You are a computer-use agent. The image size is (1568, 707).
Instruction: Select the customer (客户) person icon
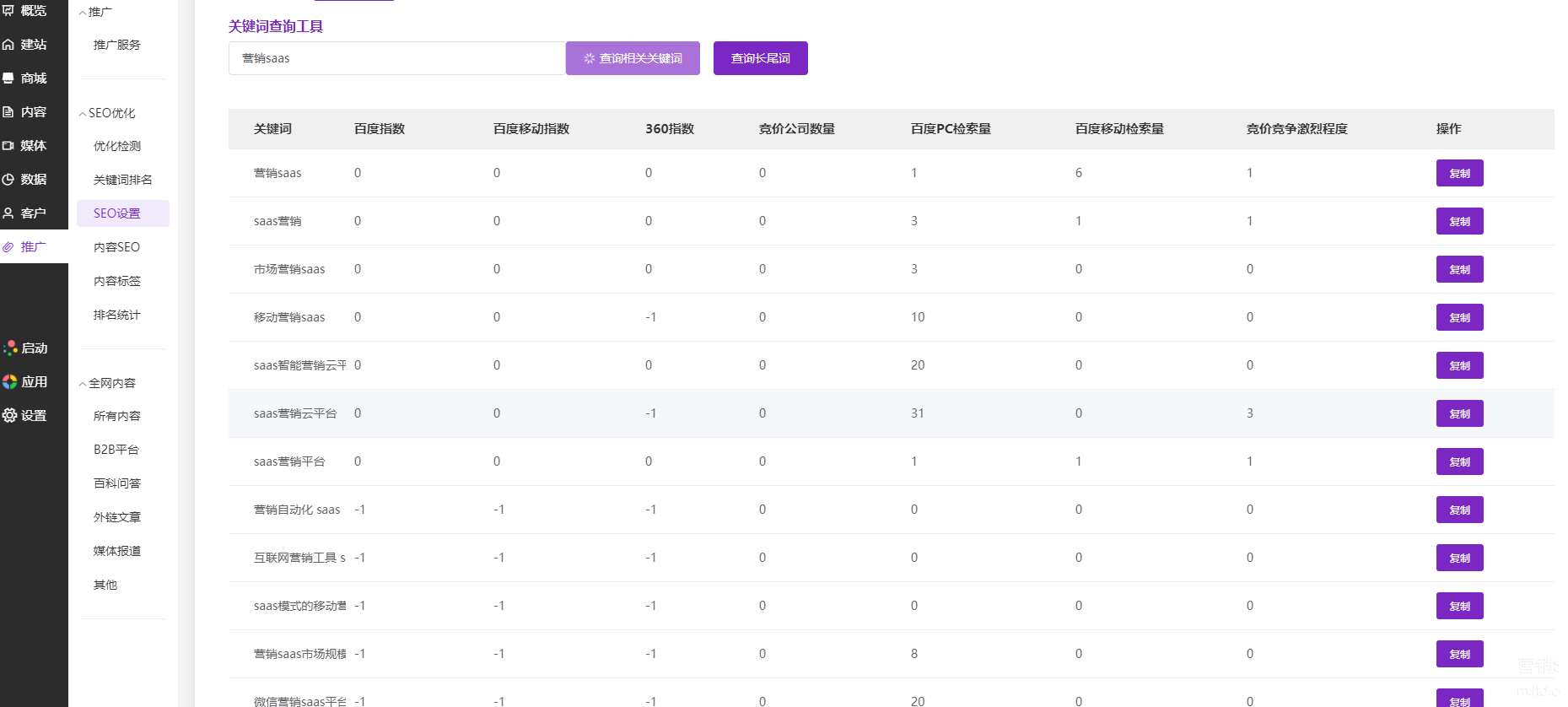8,213
